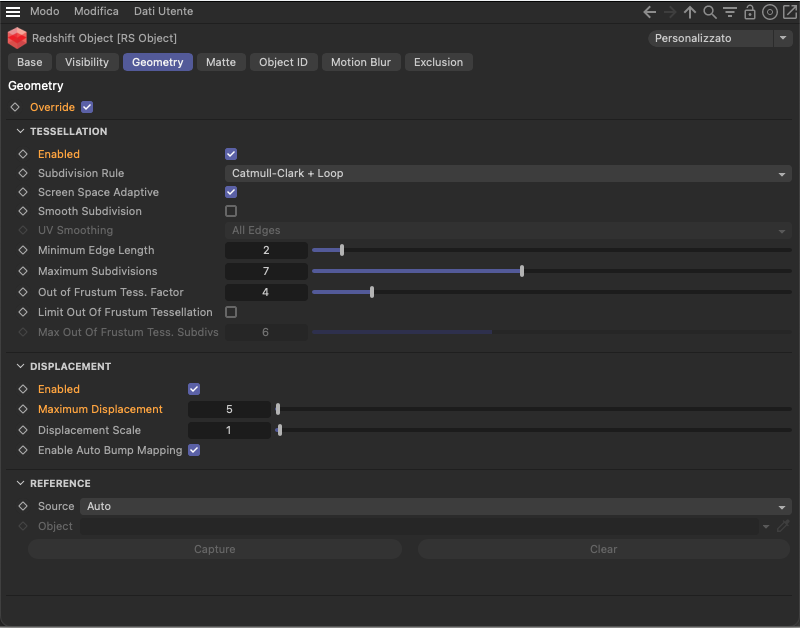800x628 pixels.
Task: Toggle the lock icon in the header
Action: (749, 12)
